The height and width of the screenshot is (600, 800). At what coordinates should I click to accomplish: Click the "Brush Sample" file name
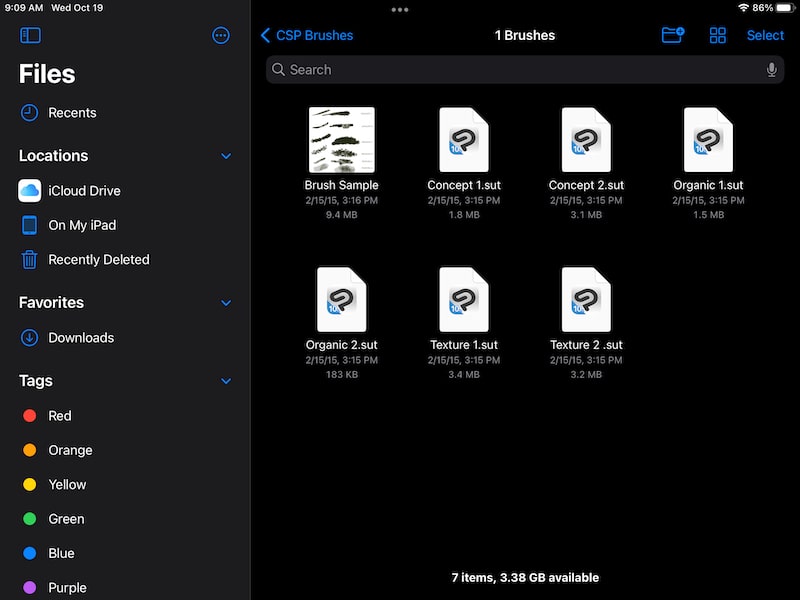point(341,185)
